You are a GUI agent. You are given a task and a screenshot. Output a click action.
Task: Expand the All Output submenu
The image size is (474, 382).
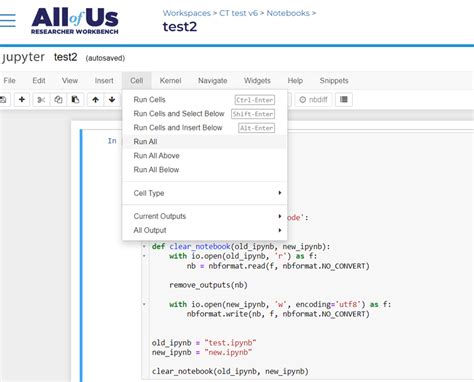205,230
